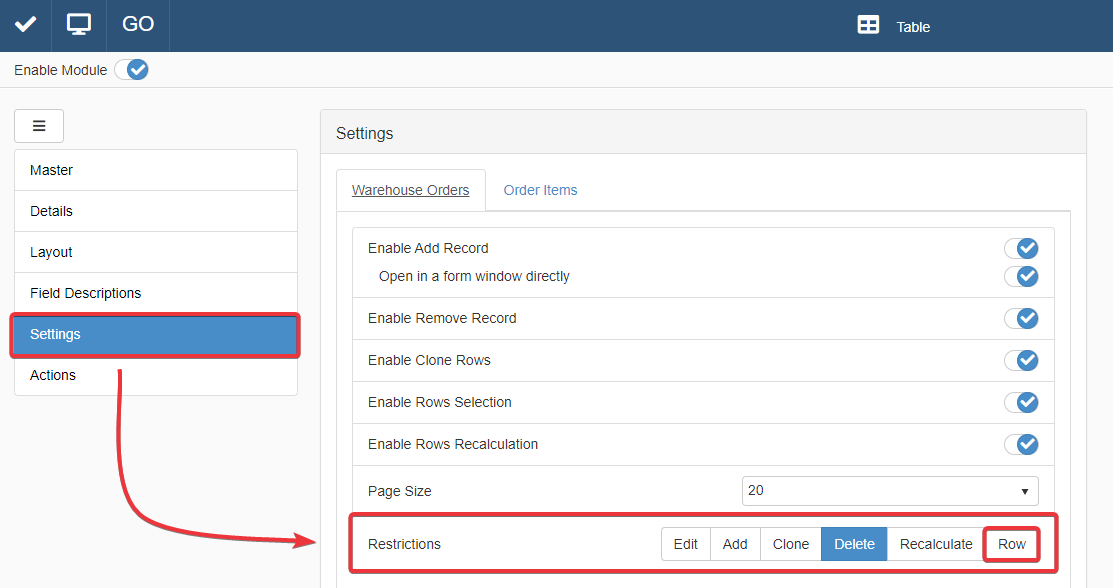Screen dimensions: 1113x588
Task: Disable the Enable Add Record toggle
Action: (1021, 248)
